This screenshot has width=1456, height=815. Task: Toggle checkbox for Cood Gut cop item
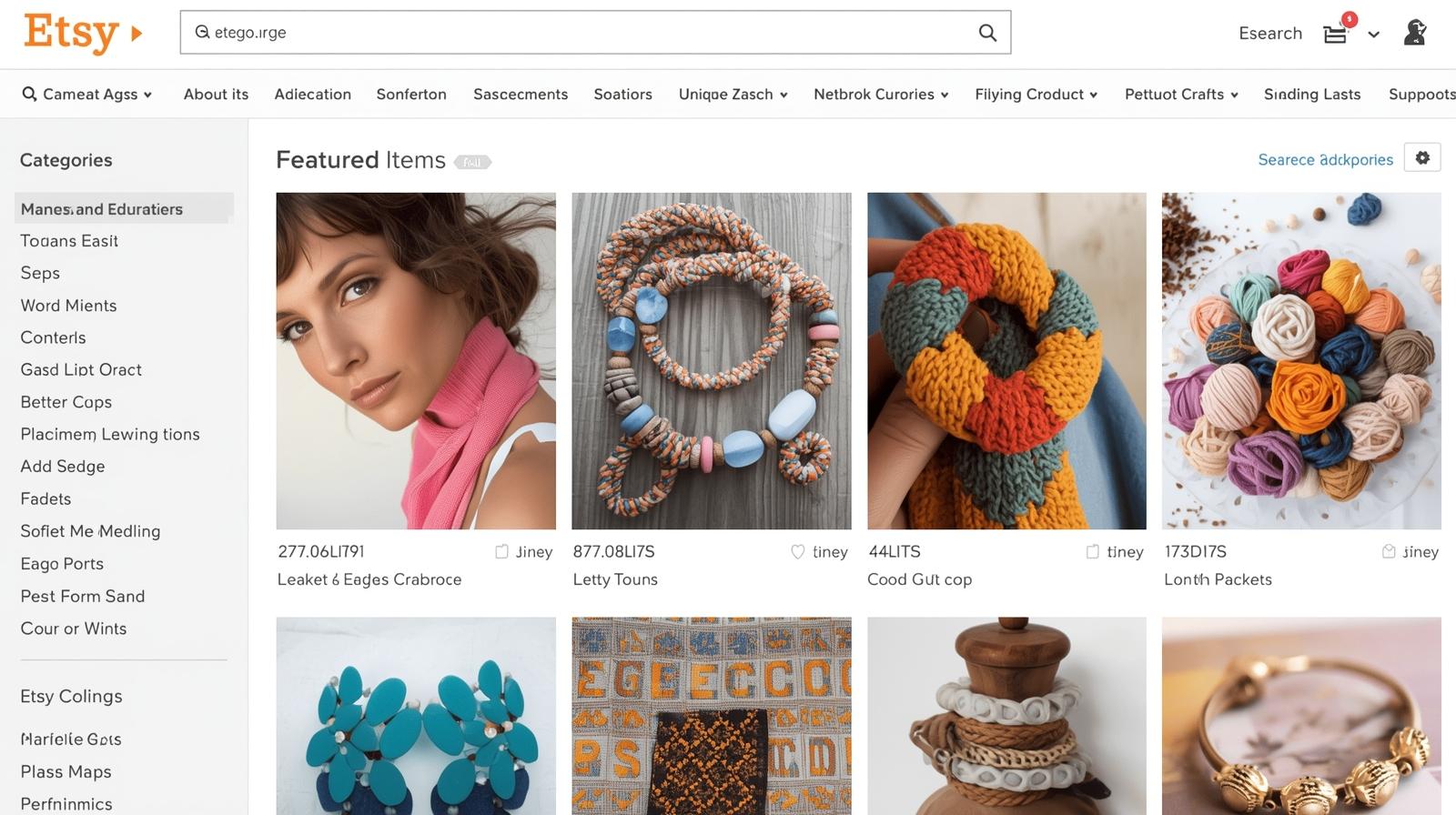pyautogui.click(x=1093, y=551)
